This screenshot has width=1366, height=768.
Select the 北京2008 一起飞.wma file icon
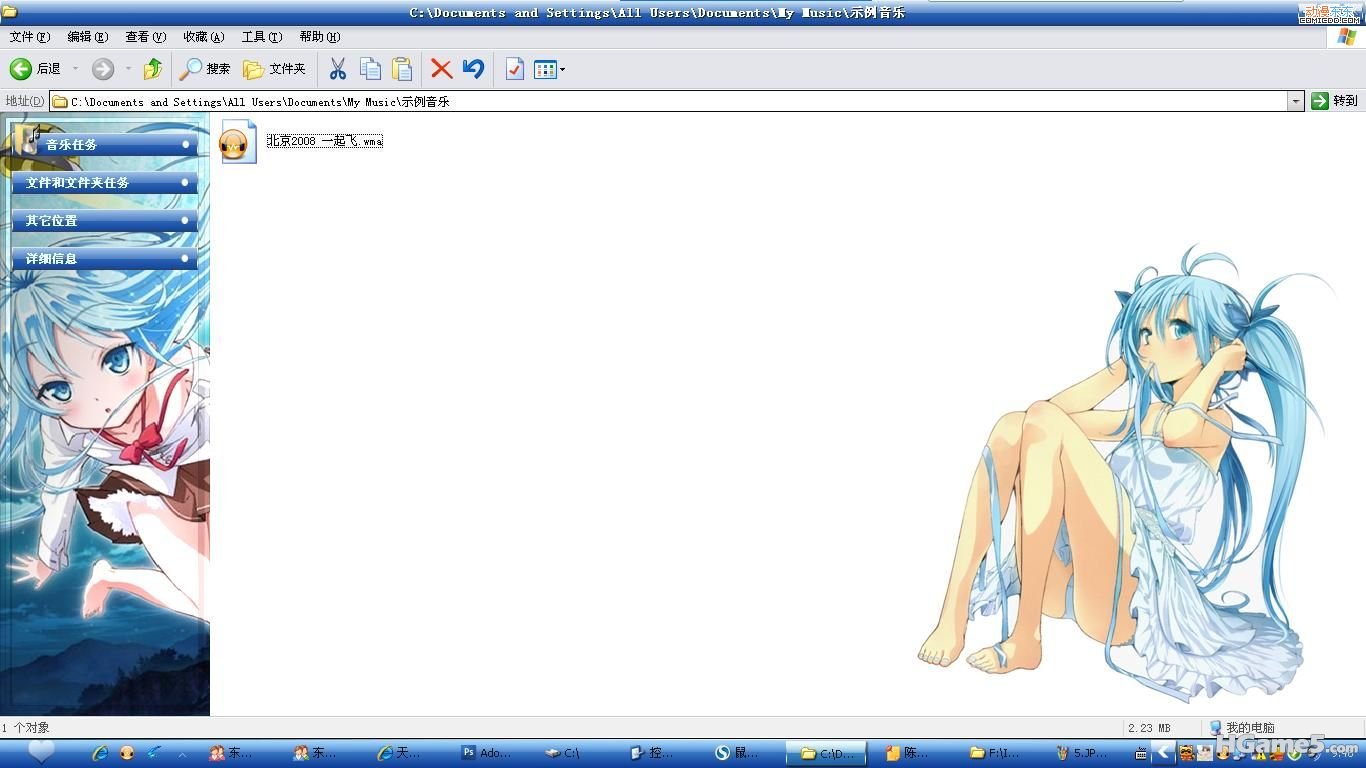[x=238, y=141]
